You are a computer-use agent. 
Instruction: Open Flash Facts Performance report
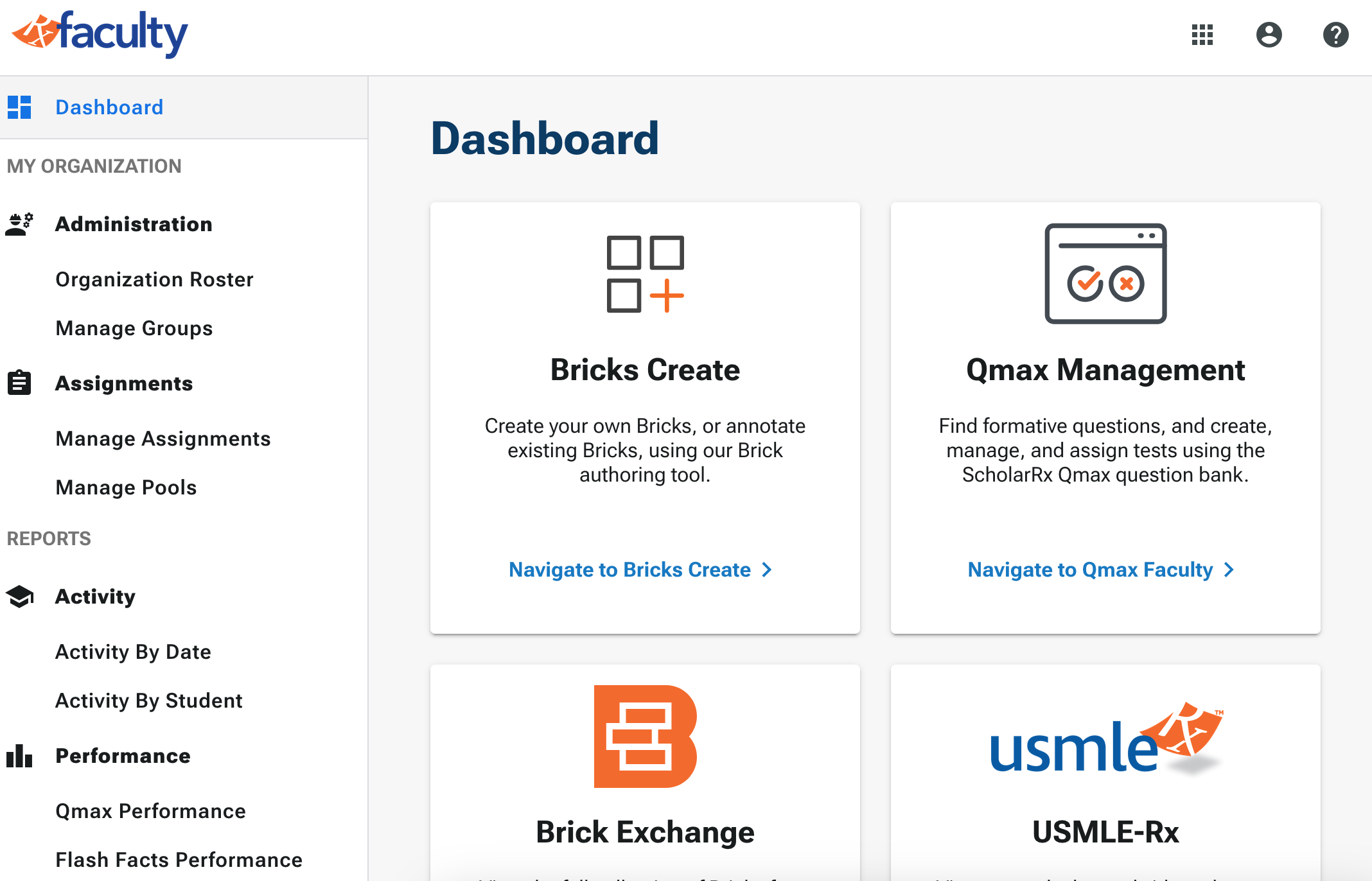(179, 860)
